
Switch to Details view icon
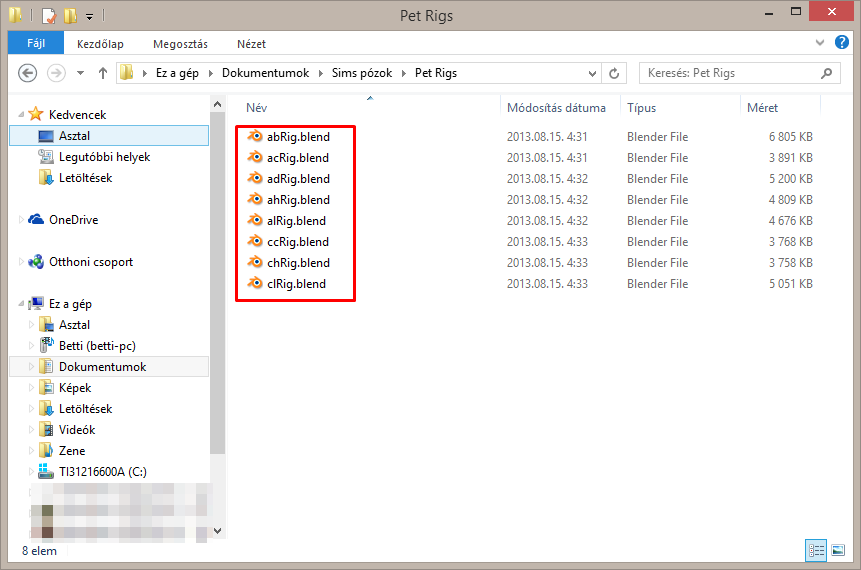pyautogui.click(x=816, y=550)
